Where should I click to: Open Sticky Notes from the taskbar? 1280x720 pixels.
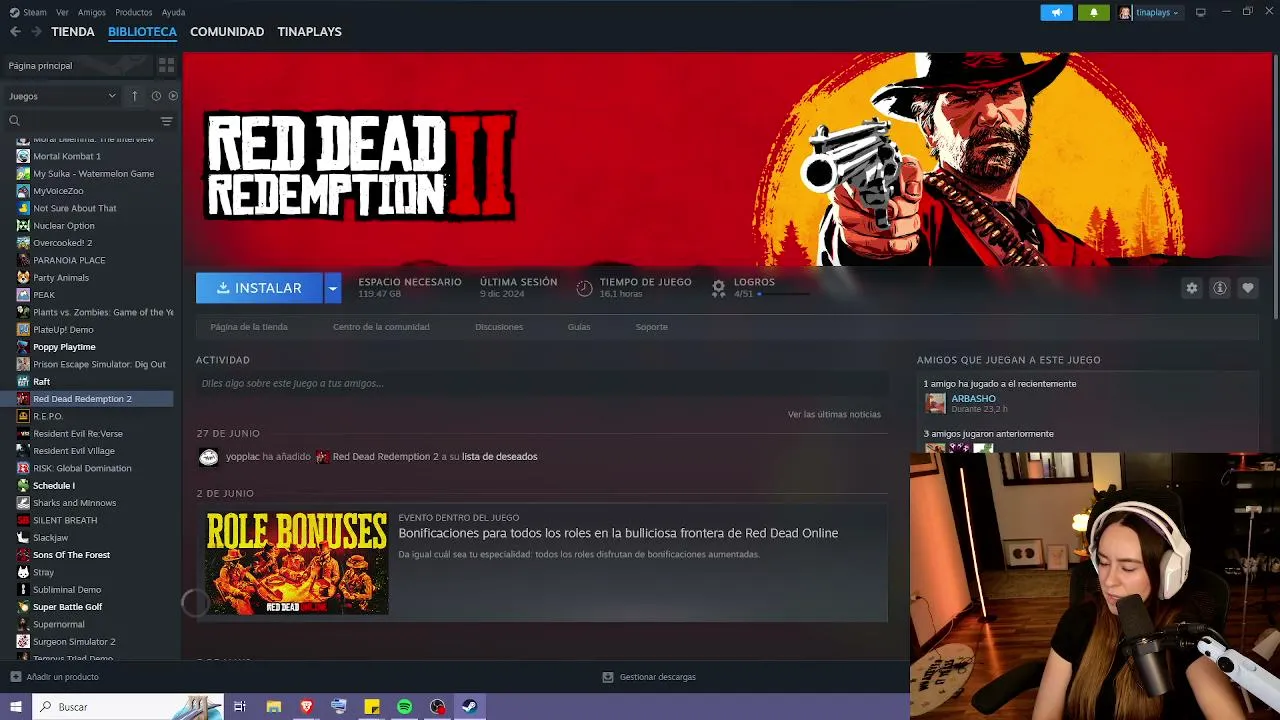pos(371,707)
